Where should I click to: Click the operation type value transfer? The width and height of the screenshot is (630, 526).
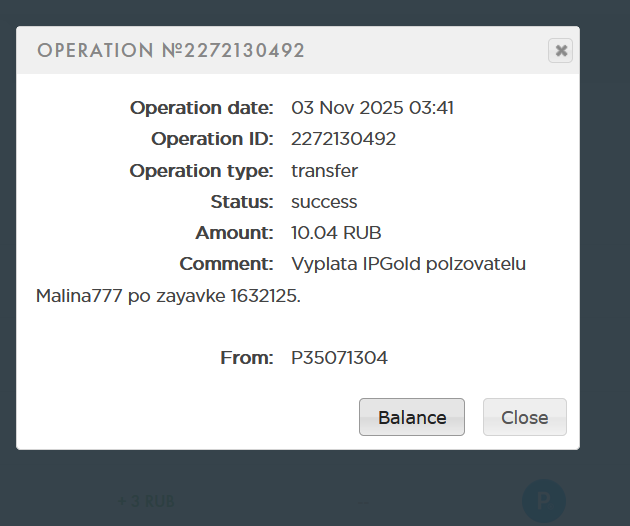click(x=324, y=171)
